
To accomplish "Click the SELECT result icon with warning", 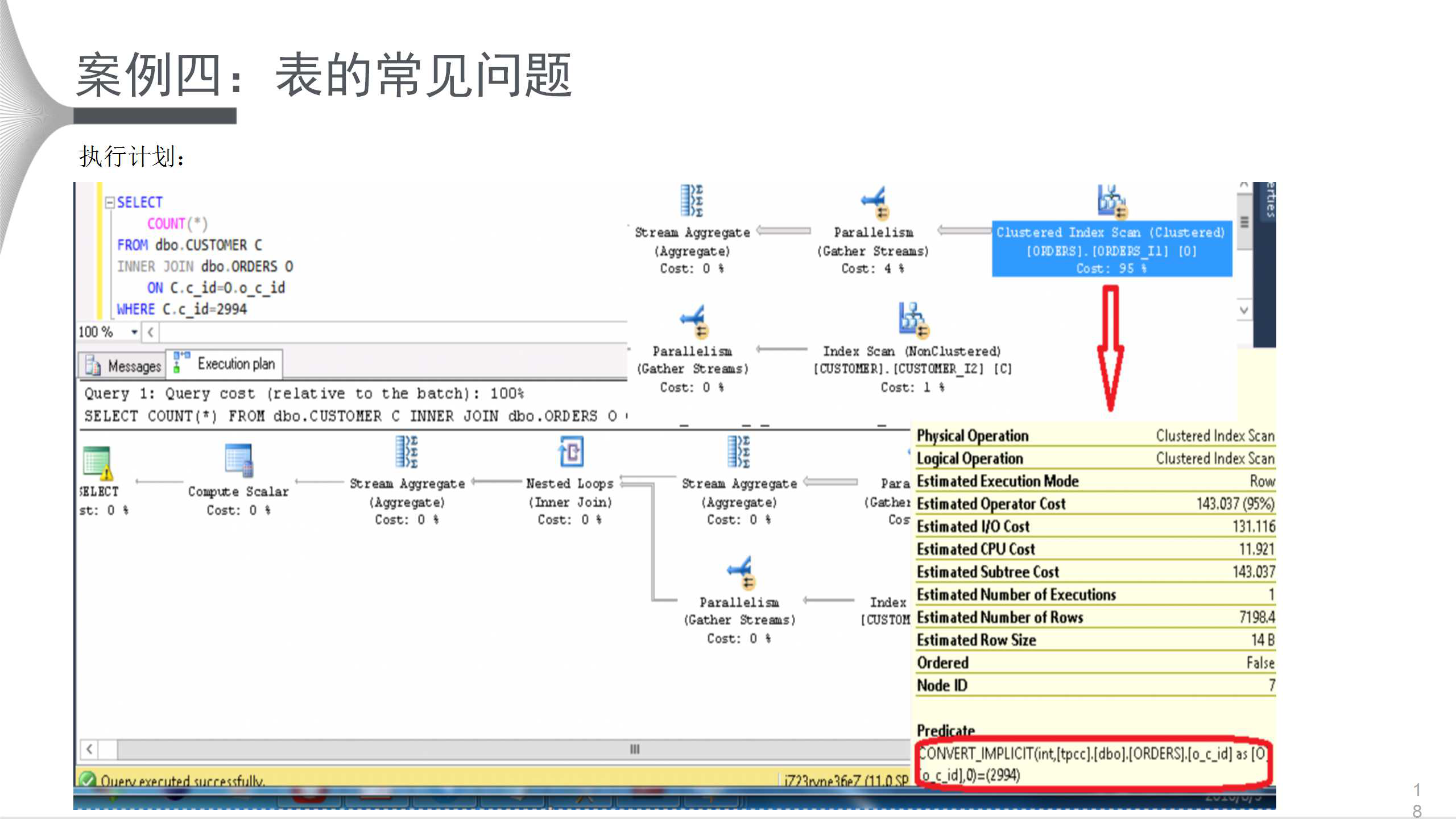I will click(98, 463).
